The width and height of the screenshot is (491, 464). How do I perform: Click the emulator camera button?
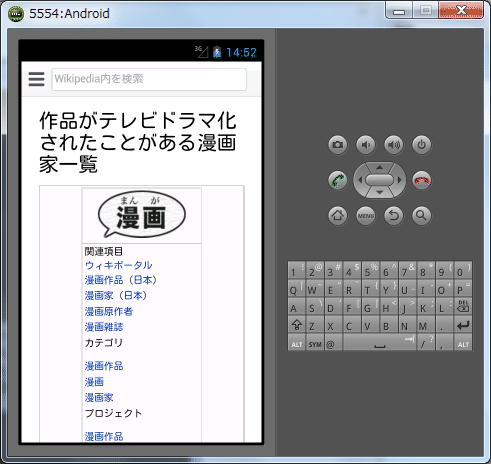337,145
